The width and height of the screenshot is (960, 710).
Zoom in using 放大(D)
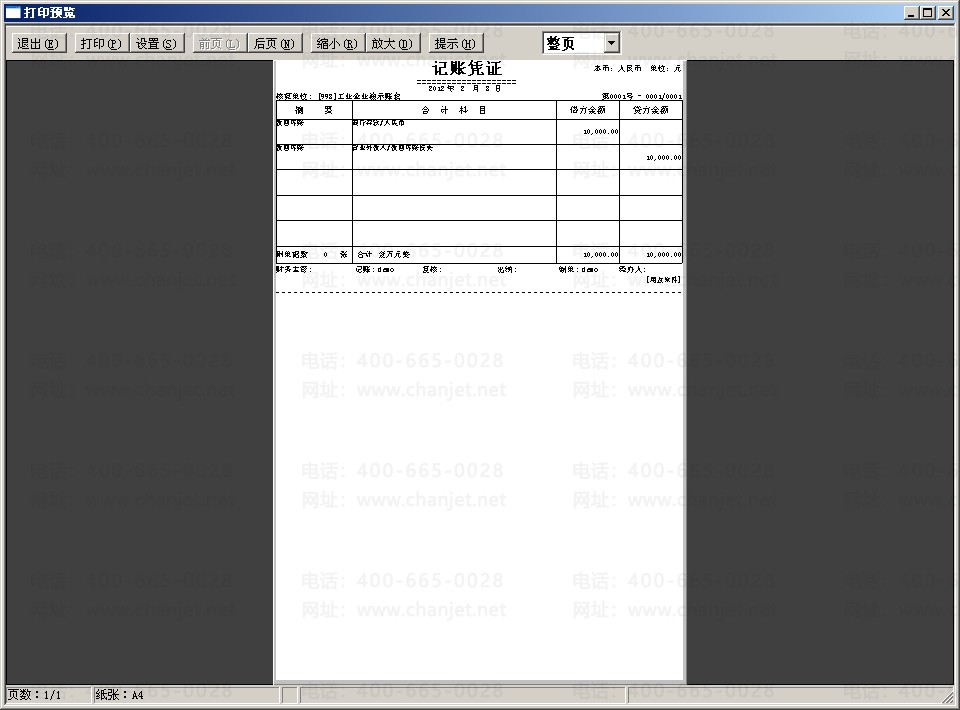[x=392, y=43]
